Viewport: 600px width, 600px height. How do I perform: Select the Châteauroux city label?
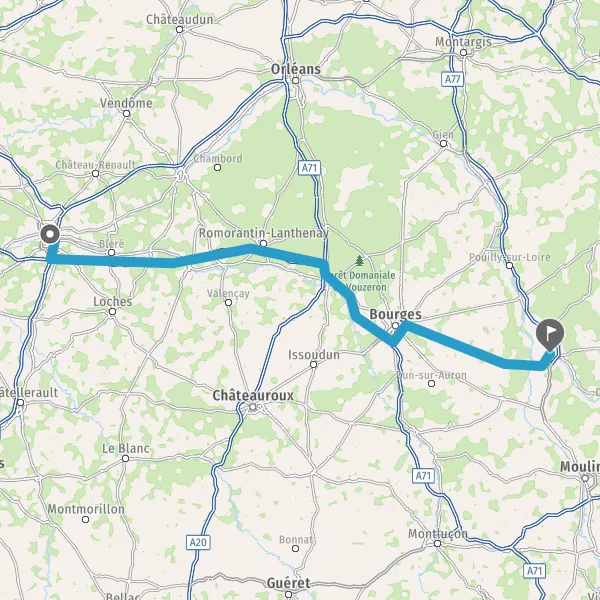(253, 395)
